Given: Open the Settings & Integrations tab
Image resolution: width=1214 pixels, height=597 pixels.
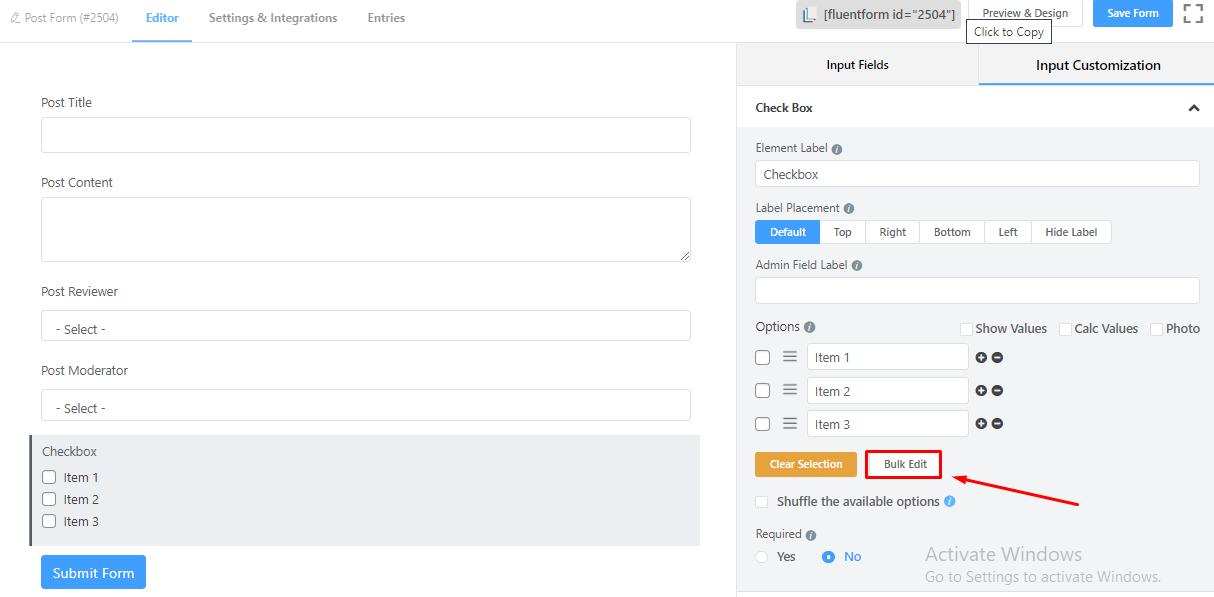Looking at the screenshot, I should tap(273, 18).
